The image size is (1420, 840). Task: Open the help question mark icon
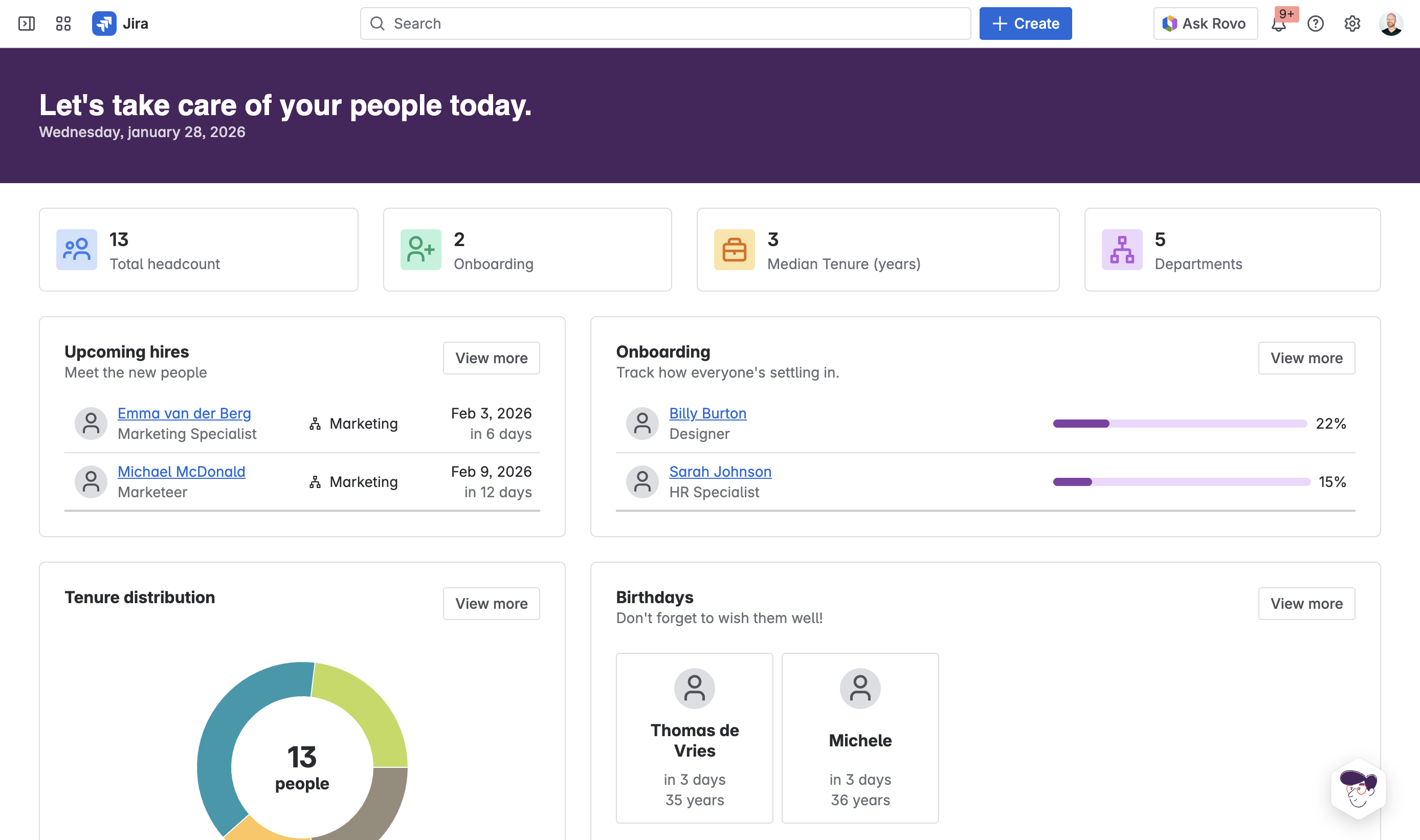point(1315,24)
